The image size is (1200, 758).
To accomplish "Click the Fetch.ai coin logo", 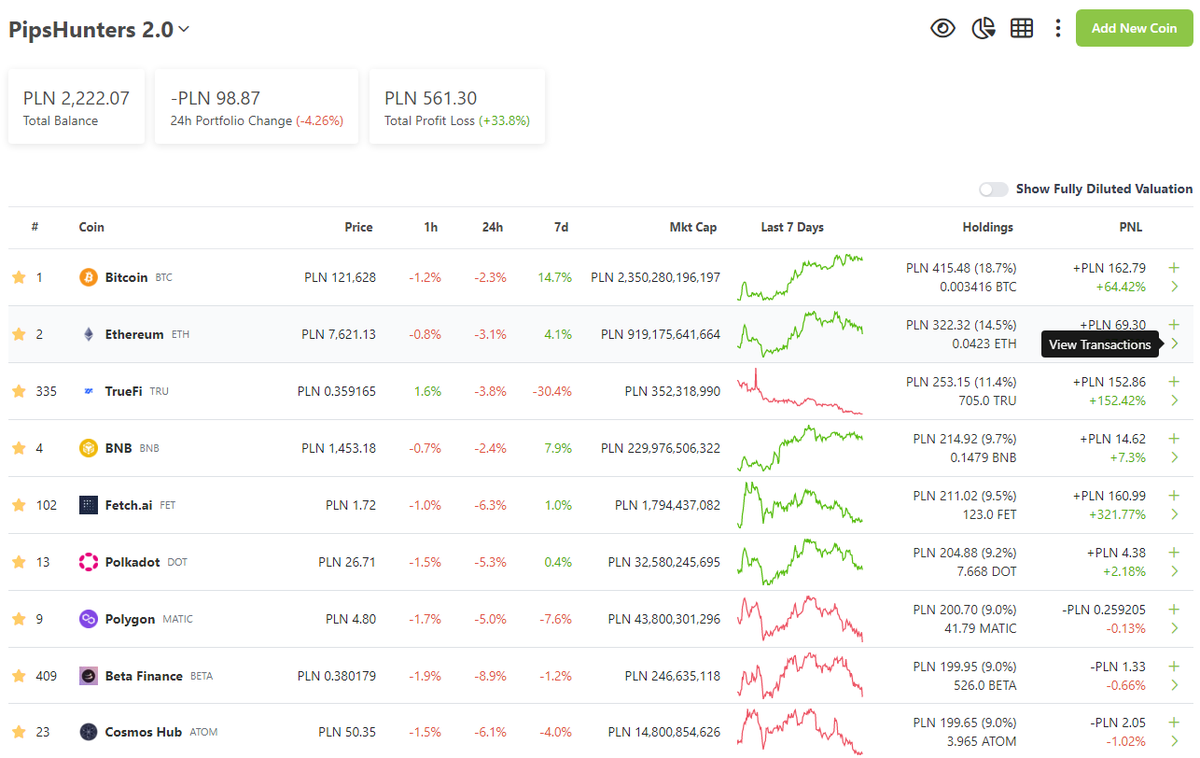I will tap(88, 505).
